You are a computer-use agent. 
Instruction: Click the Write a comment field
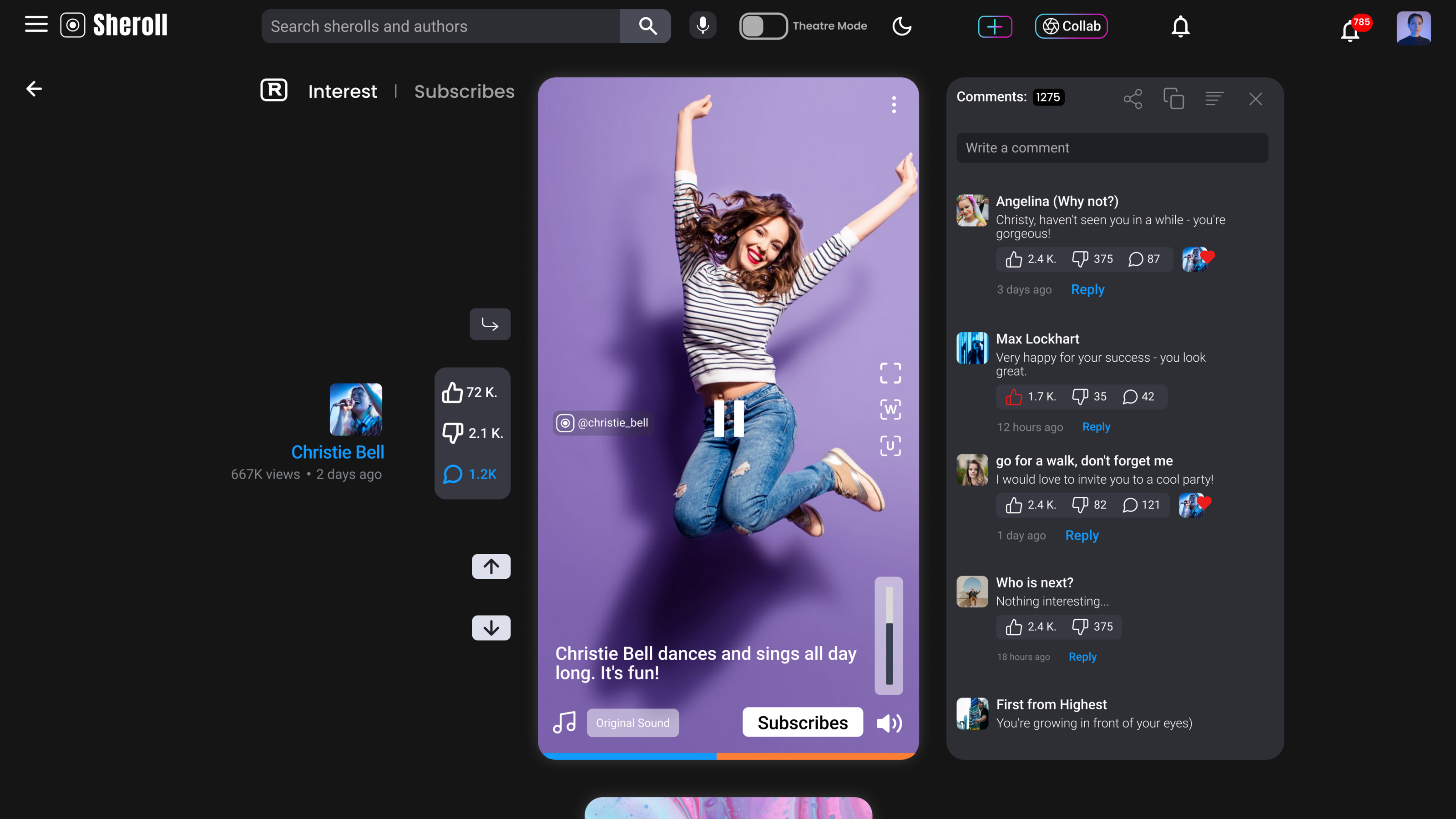pos(1112,148)
